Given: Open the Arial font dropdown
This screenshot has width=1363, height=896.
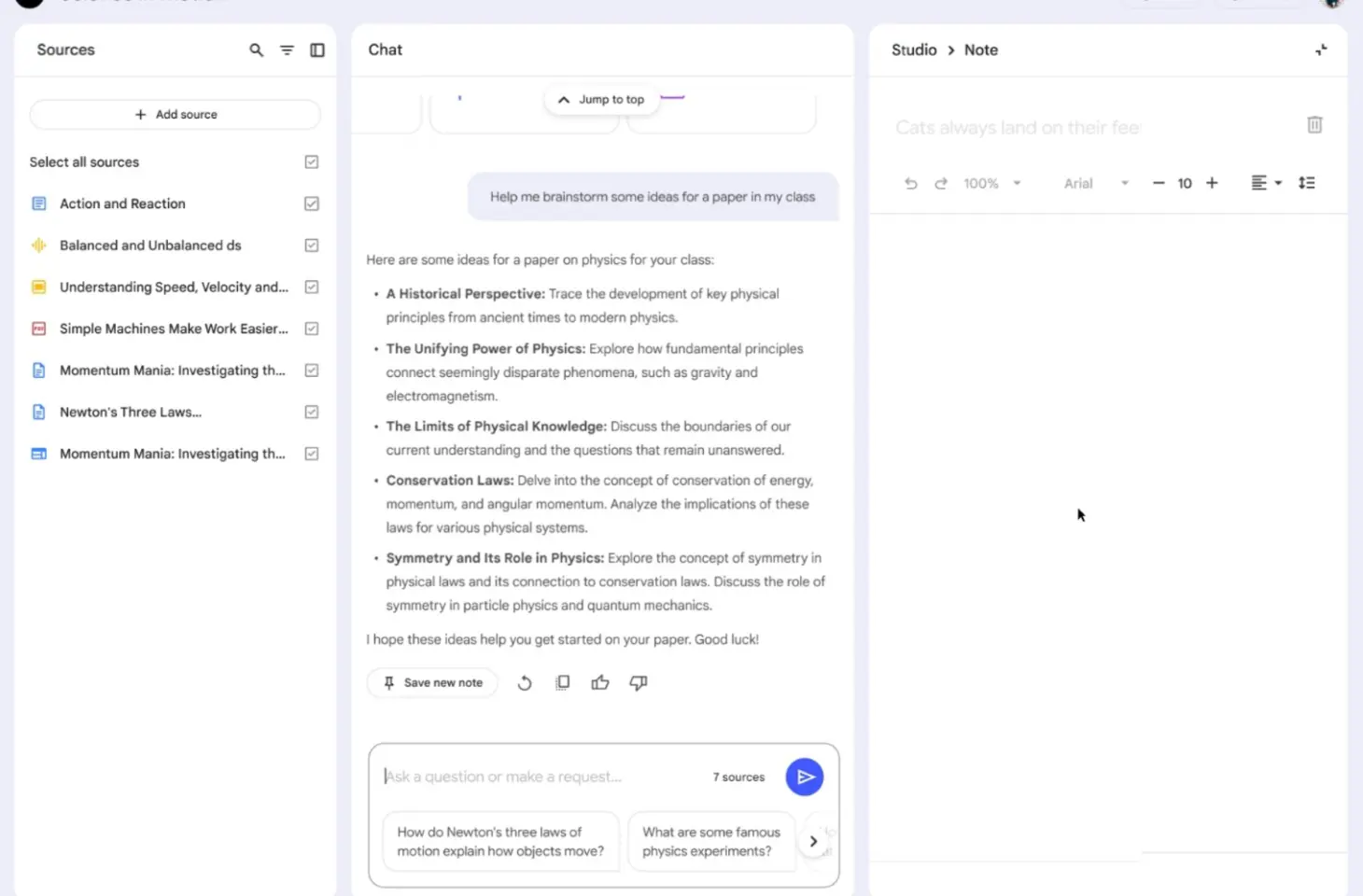Looking at the screenshot, I should click(x=1096, y=184).
